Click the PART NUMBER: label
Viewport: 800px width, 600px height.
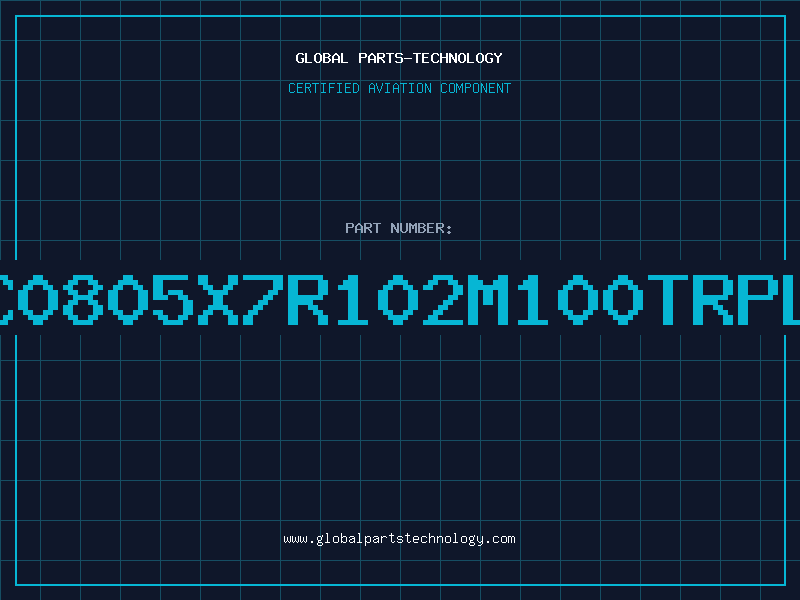399,228
